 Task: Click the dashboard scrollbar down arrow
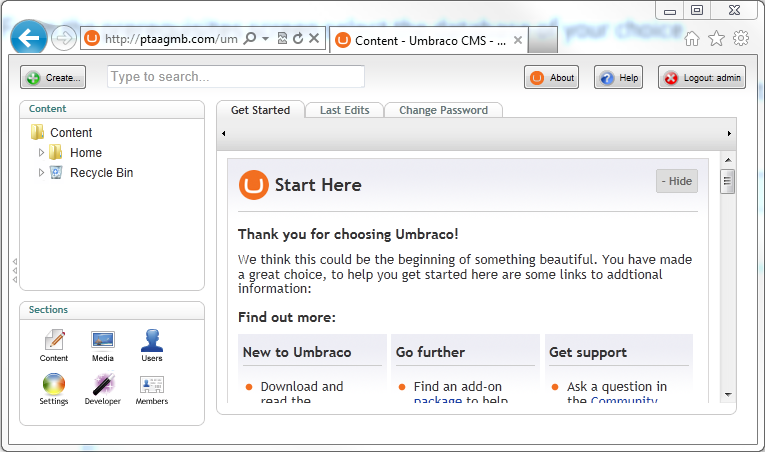pos(728,394)
